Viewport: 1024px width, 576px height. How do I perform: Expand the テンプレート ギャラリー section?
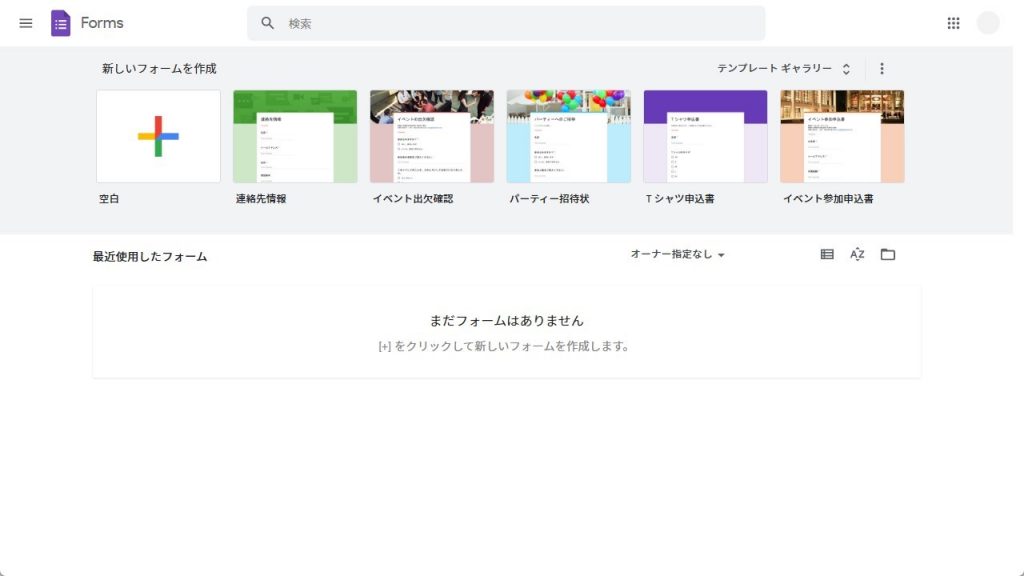point(784,69)
